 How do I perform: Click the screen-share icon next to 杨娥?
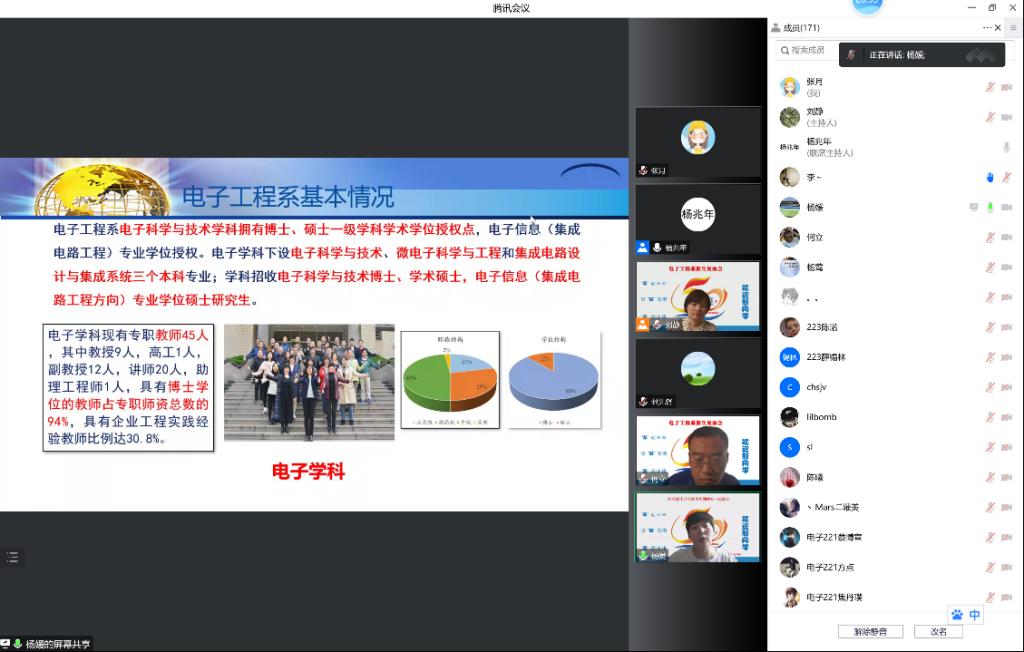pos(973,207)
